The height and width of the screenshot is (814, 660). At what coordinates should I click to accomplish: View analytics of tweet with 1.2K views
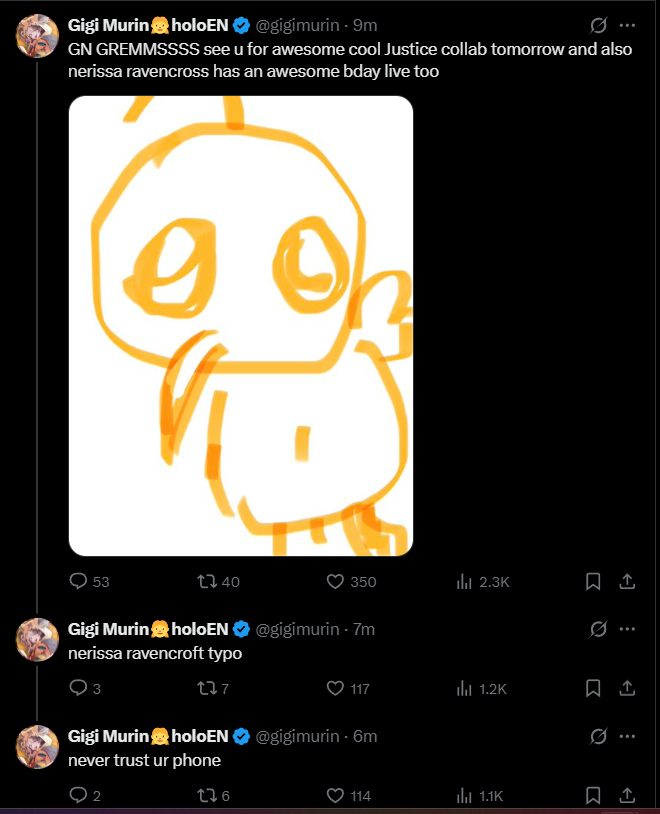pyautogui.click(x=465, y=688)
